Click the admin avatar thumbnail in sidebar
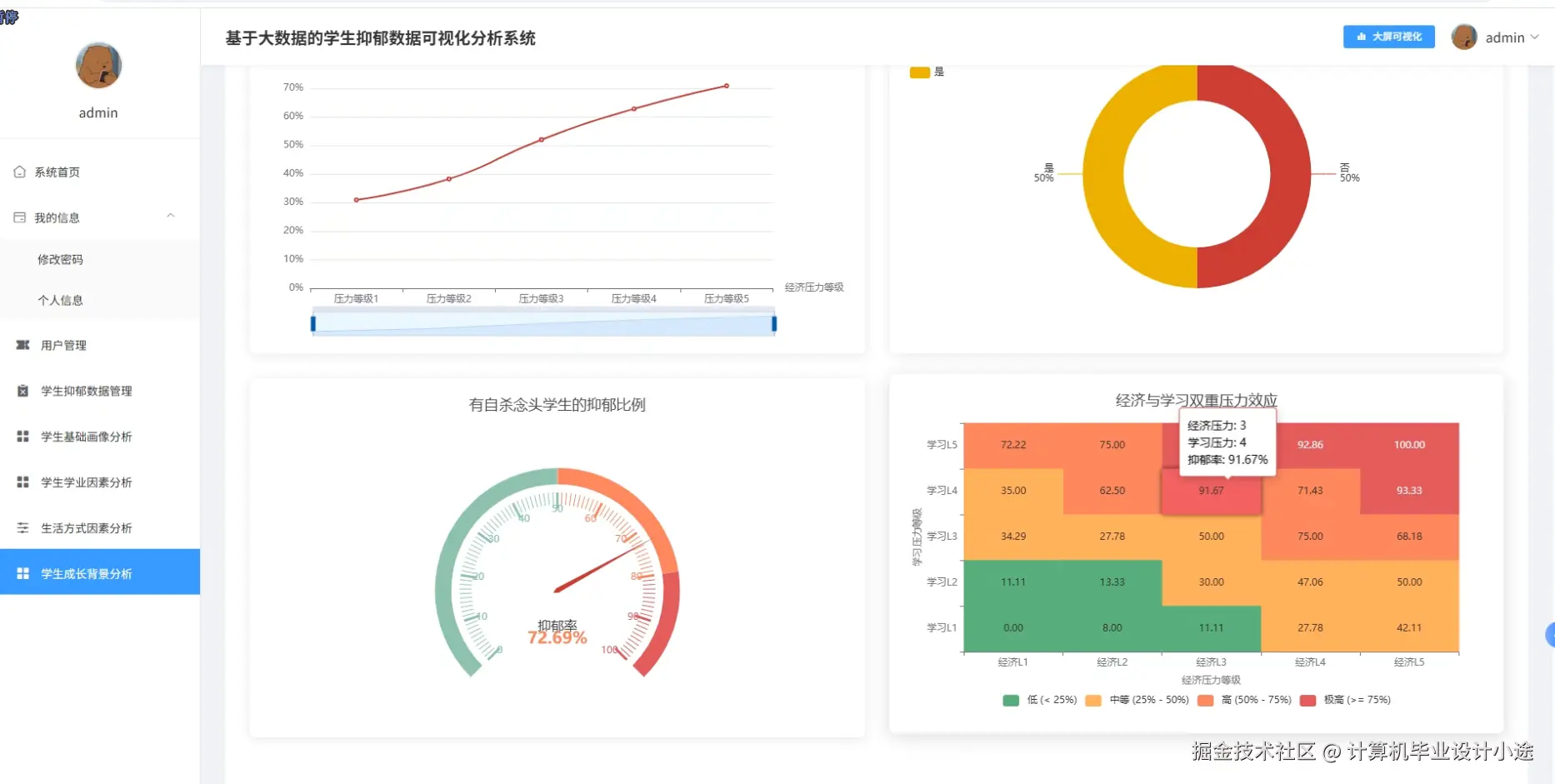This screenshot has width=1555, height=784. (x=98, y=65)
